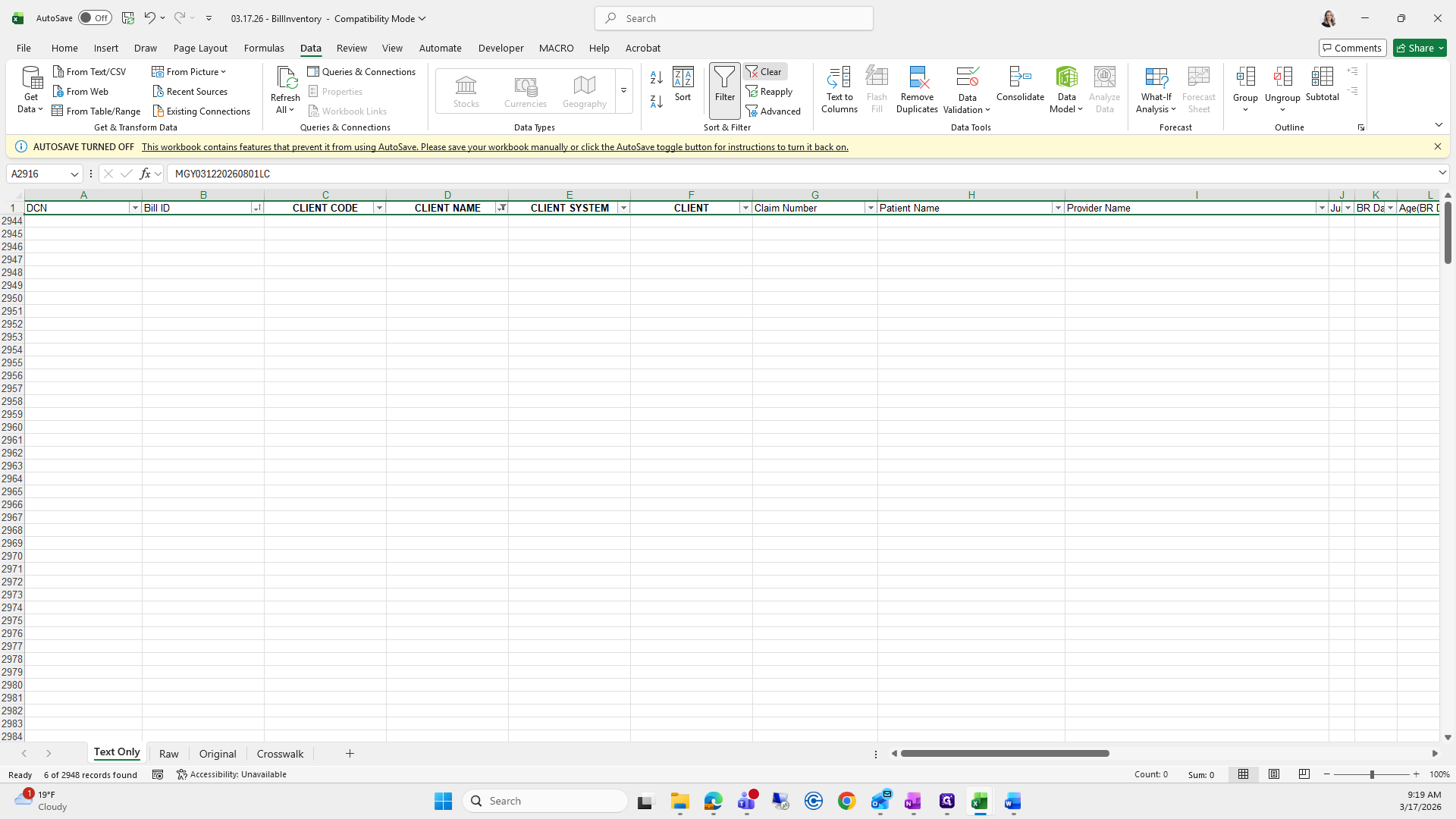Click the Comments button
The height and width of the screenshot is (819, 1456).
(x=1352, y=48)
